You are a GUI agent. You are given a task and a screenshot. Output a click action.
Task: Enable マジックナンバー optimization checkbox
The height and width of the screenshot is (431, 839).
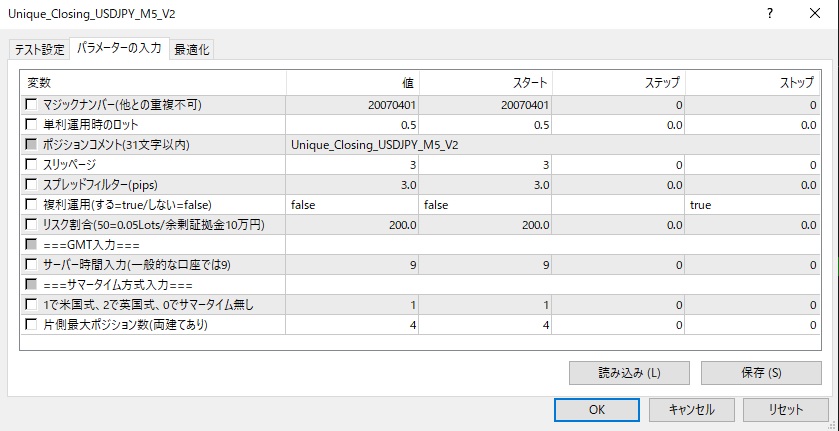(33, 105)
